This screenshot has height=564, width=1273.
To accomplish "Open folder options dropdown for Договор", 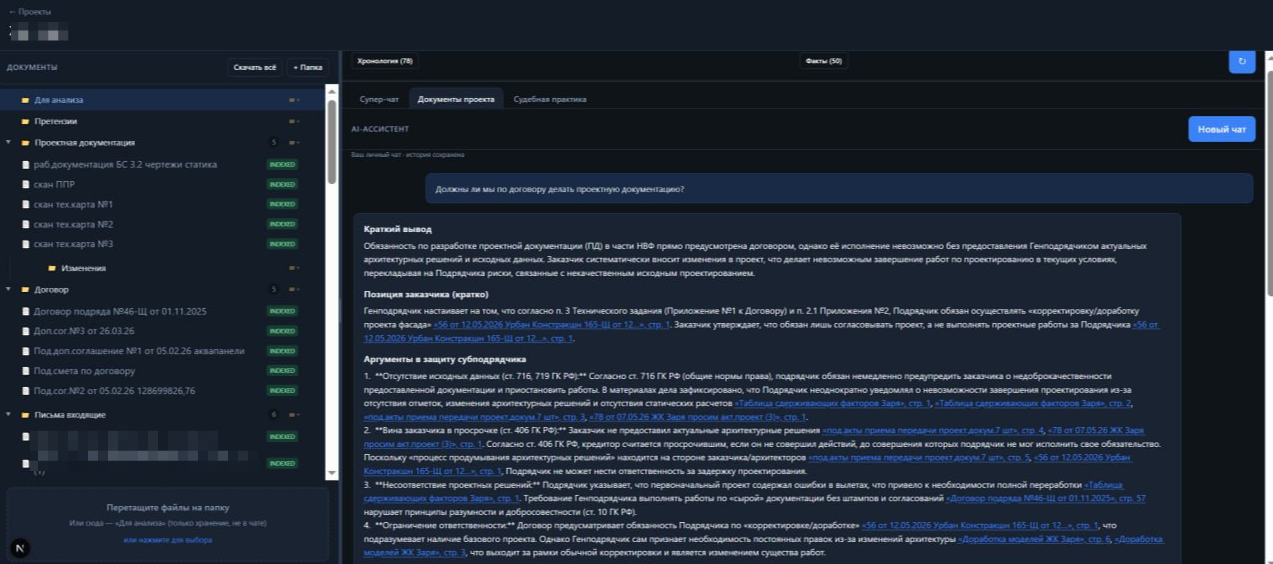I will coord(294,289).
